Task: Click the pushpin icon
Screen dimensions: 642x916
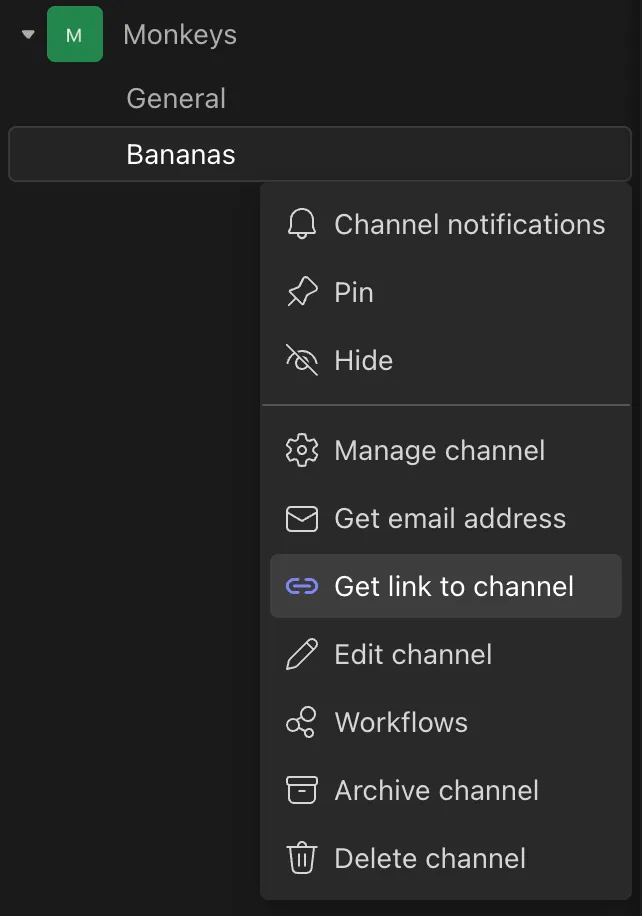Action: coord(302,292)
